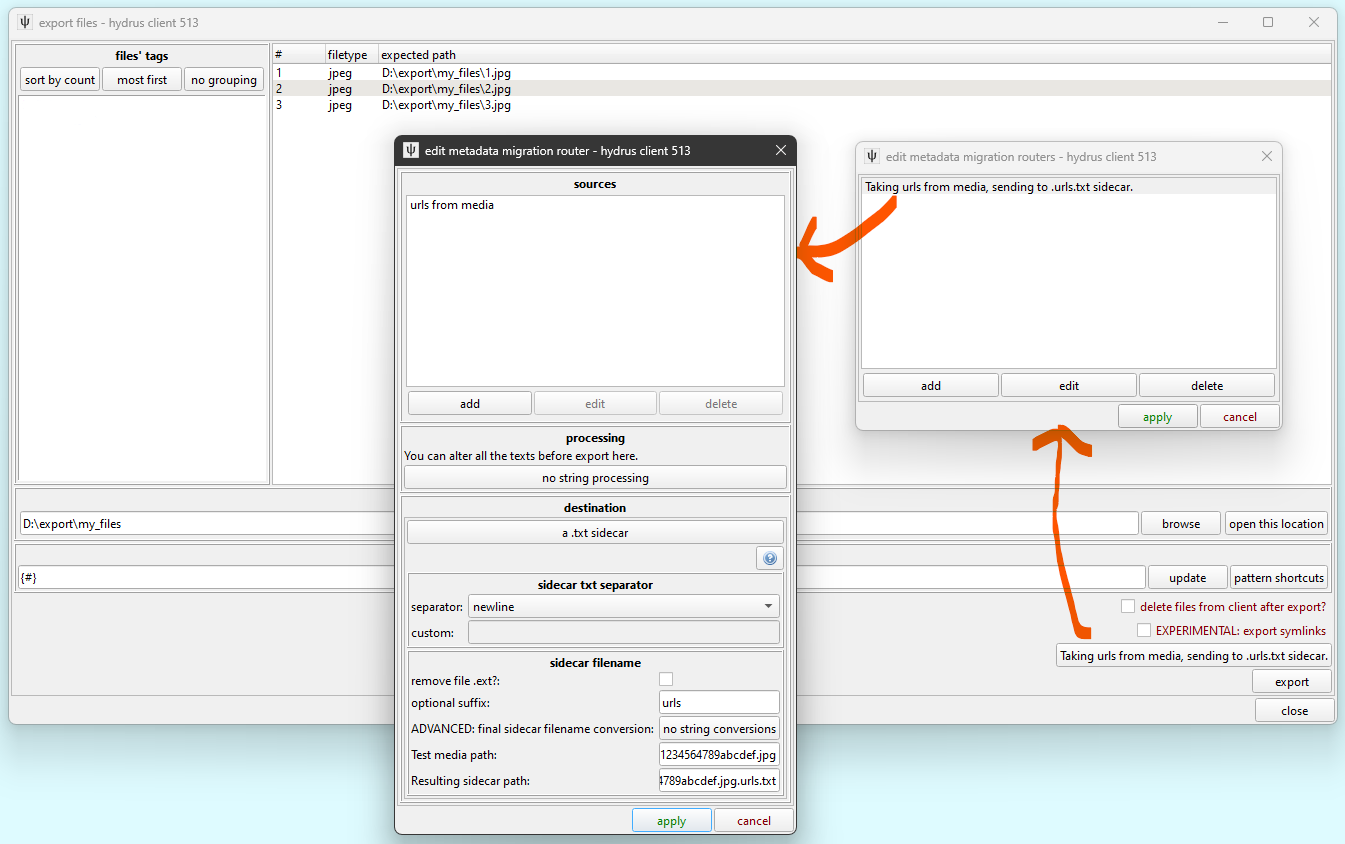Maximize the export files window
1345x844 pixels.
[x=1268, y=22]
